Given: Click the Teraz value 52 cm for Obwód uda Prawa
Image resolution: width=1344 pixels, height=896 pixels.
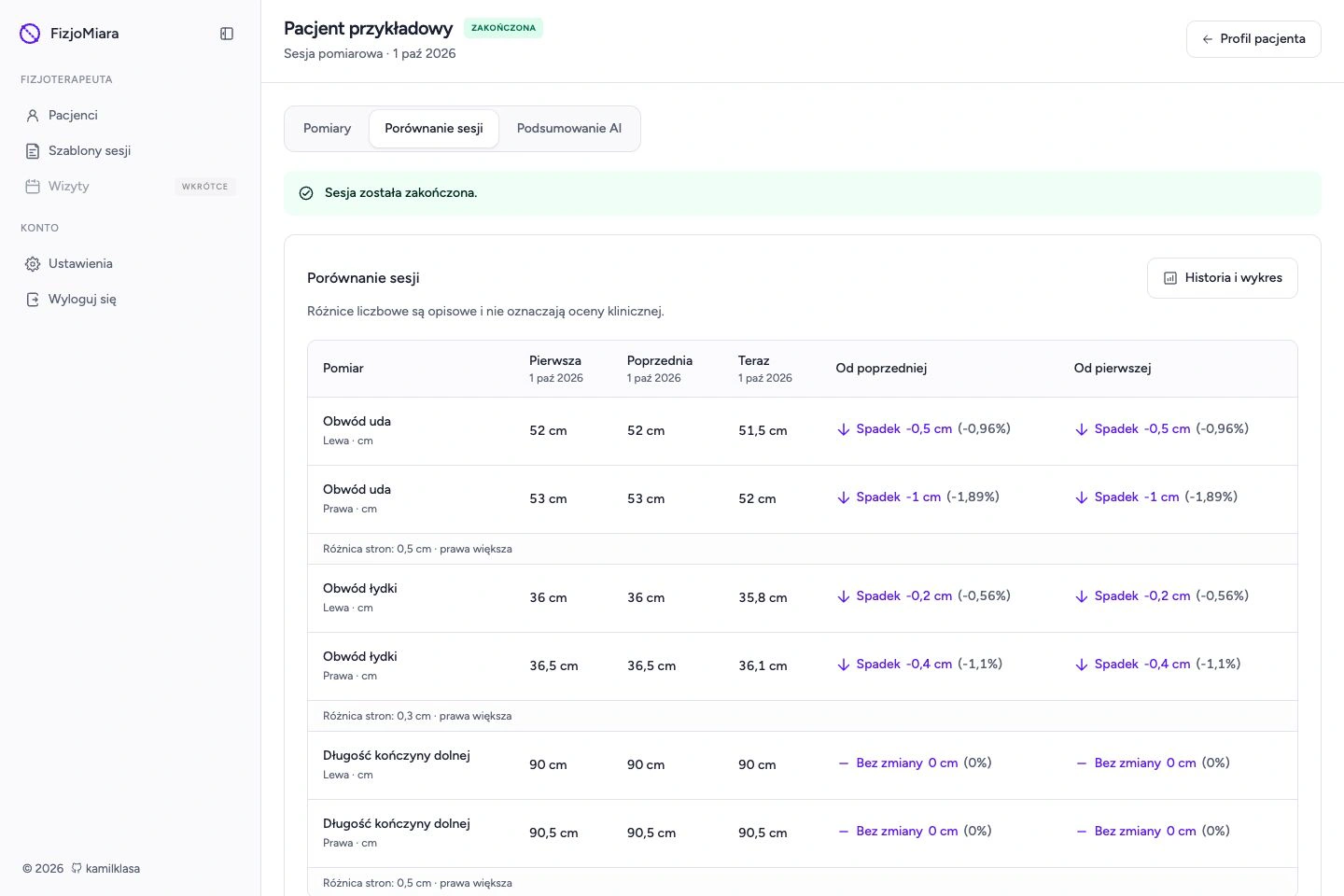Looking at the screenshot, I should tap(757, 499).
